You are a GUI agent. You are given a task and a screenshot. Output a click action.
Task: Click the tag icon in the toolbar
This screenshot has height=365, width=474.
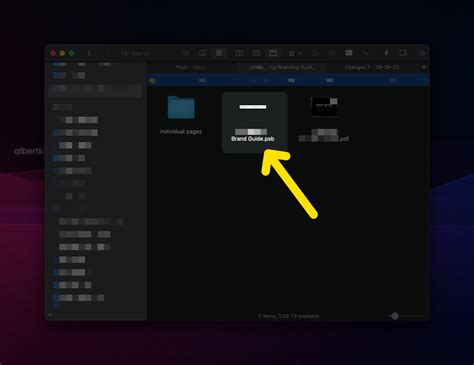tap(332, 53)
